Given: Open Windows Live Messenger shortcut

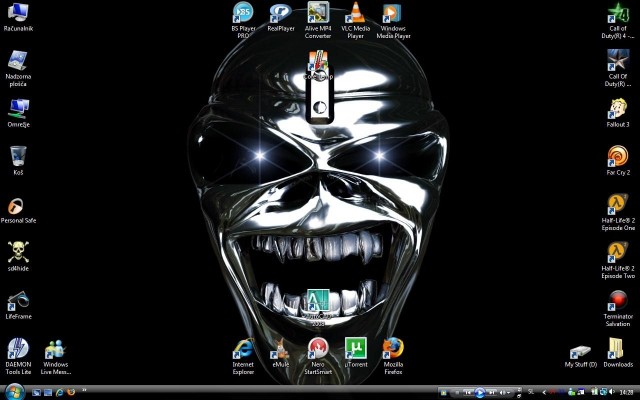Looking at the screenshot, I should 56,357.
